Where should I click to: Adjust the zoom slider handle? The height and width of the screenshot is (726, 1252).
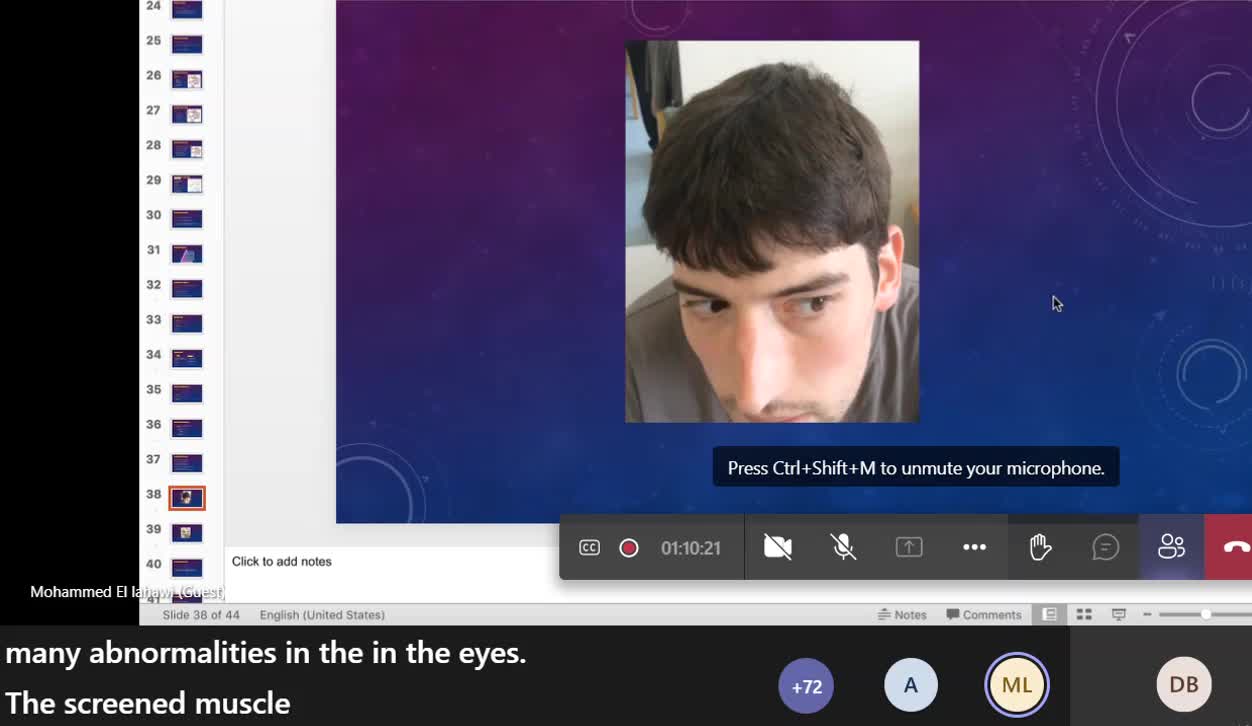click(x=1206, y=614)
